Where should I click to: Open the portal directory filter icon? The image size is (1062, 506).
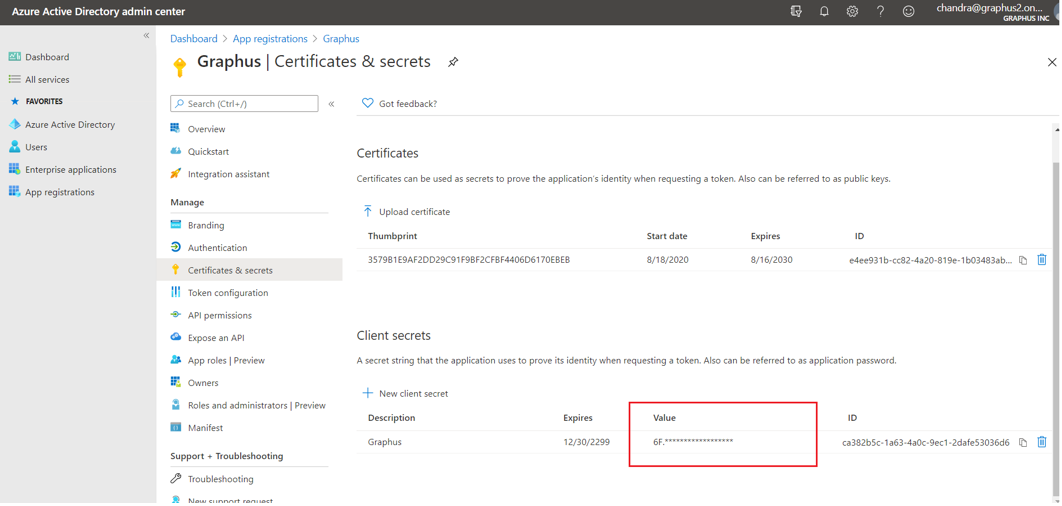tap(796, 12)
